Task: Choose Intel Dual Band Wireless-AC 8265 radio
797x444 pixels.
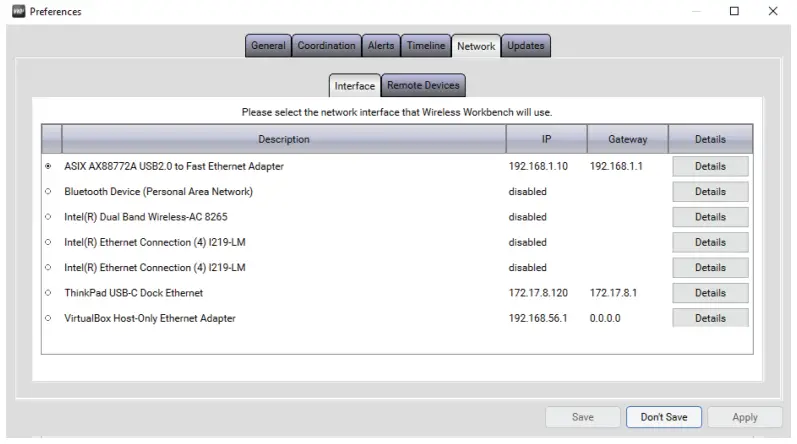Action: pos(48,217)
